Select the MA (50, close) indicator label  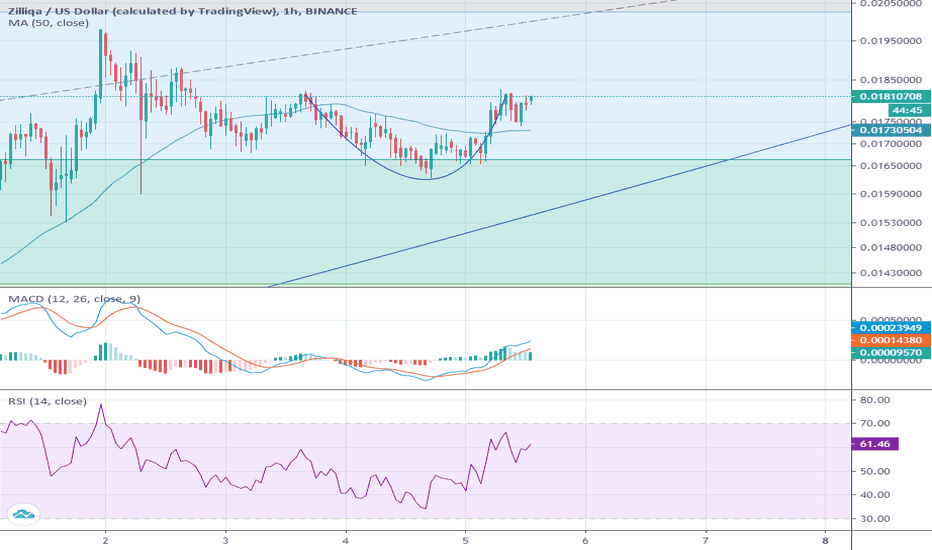[48, 23]
